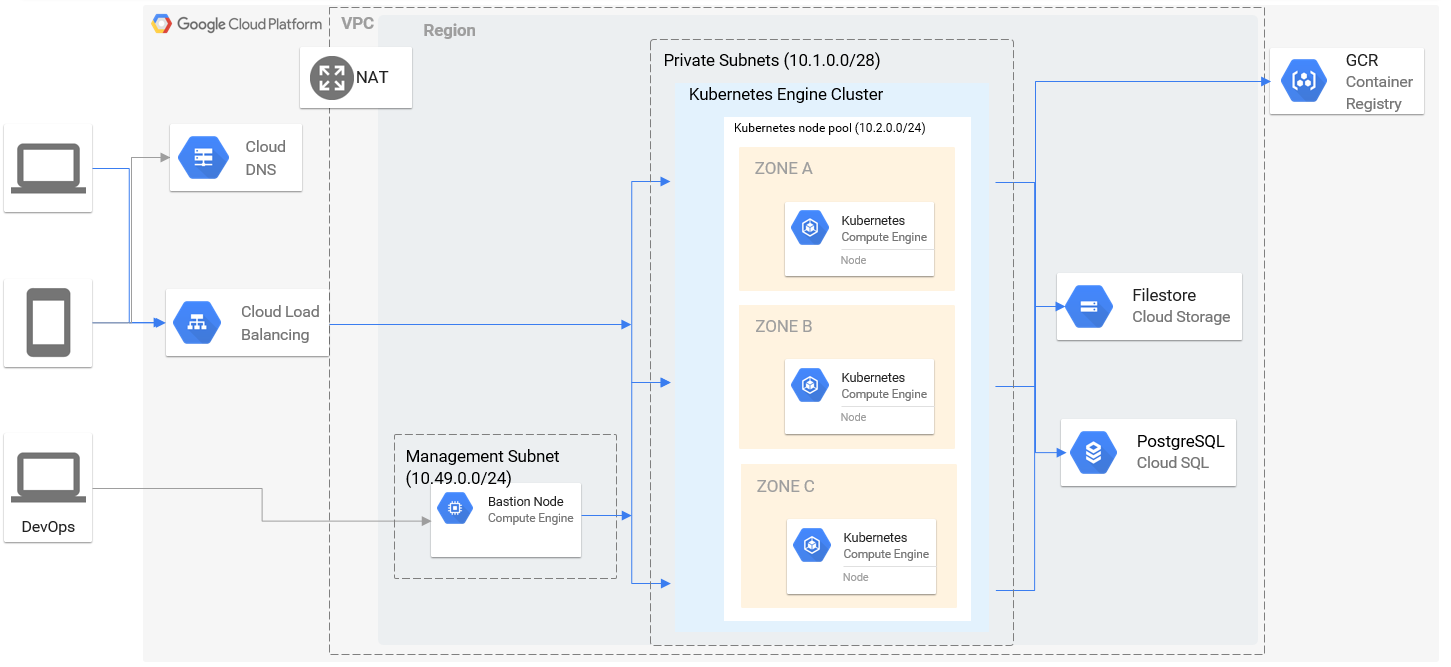1451x667 pixels.
Task: Select the ZONE B heading
Action: click(x=783, y=327)
